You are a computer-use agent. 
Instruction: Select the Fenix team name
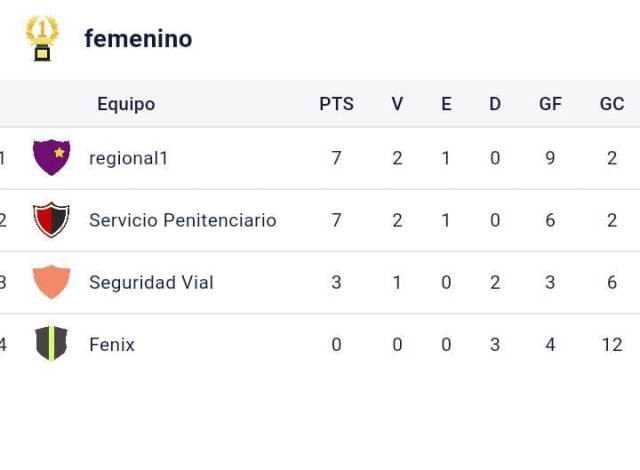pyautogui.click(x=112, y=344)
